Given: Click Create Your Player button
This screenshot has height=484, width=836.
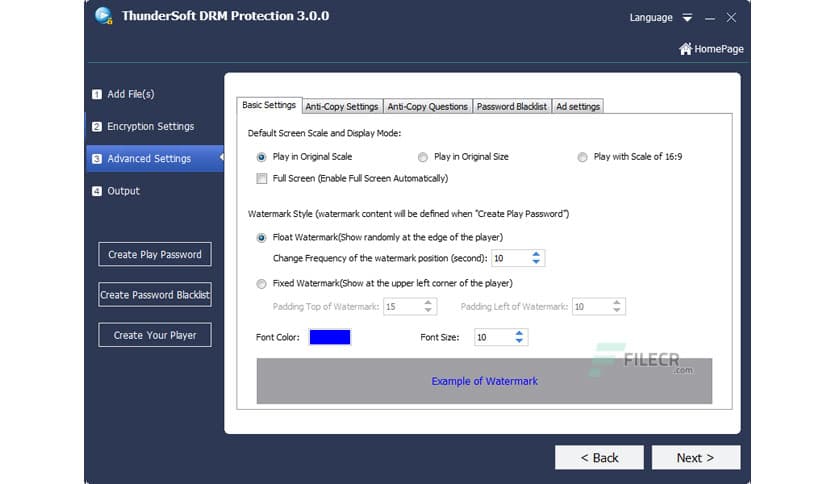Looking at the screenshot, I should 155,335.
